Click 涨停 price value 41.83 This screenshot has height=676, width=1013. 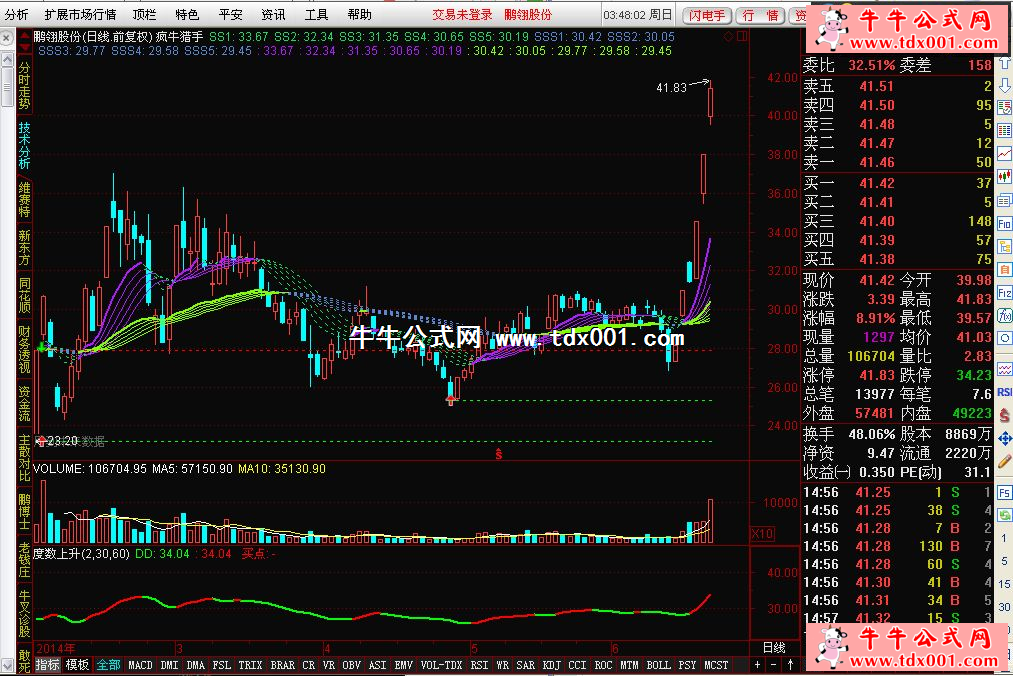pyautogui.click(x=877, y=375)
